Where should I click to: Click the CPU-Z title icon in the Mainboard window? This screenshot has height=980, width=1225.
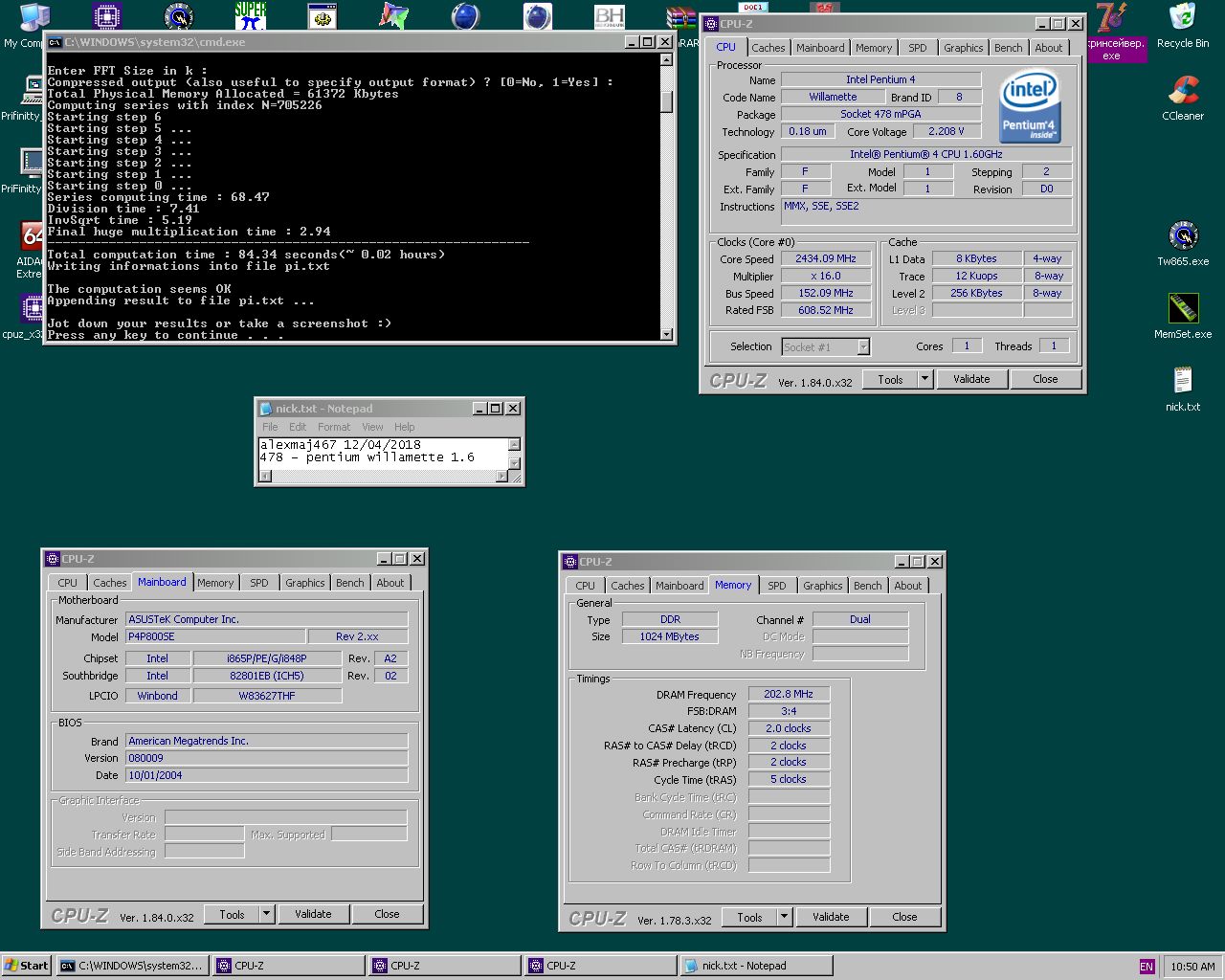(53, 559)
